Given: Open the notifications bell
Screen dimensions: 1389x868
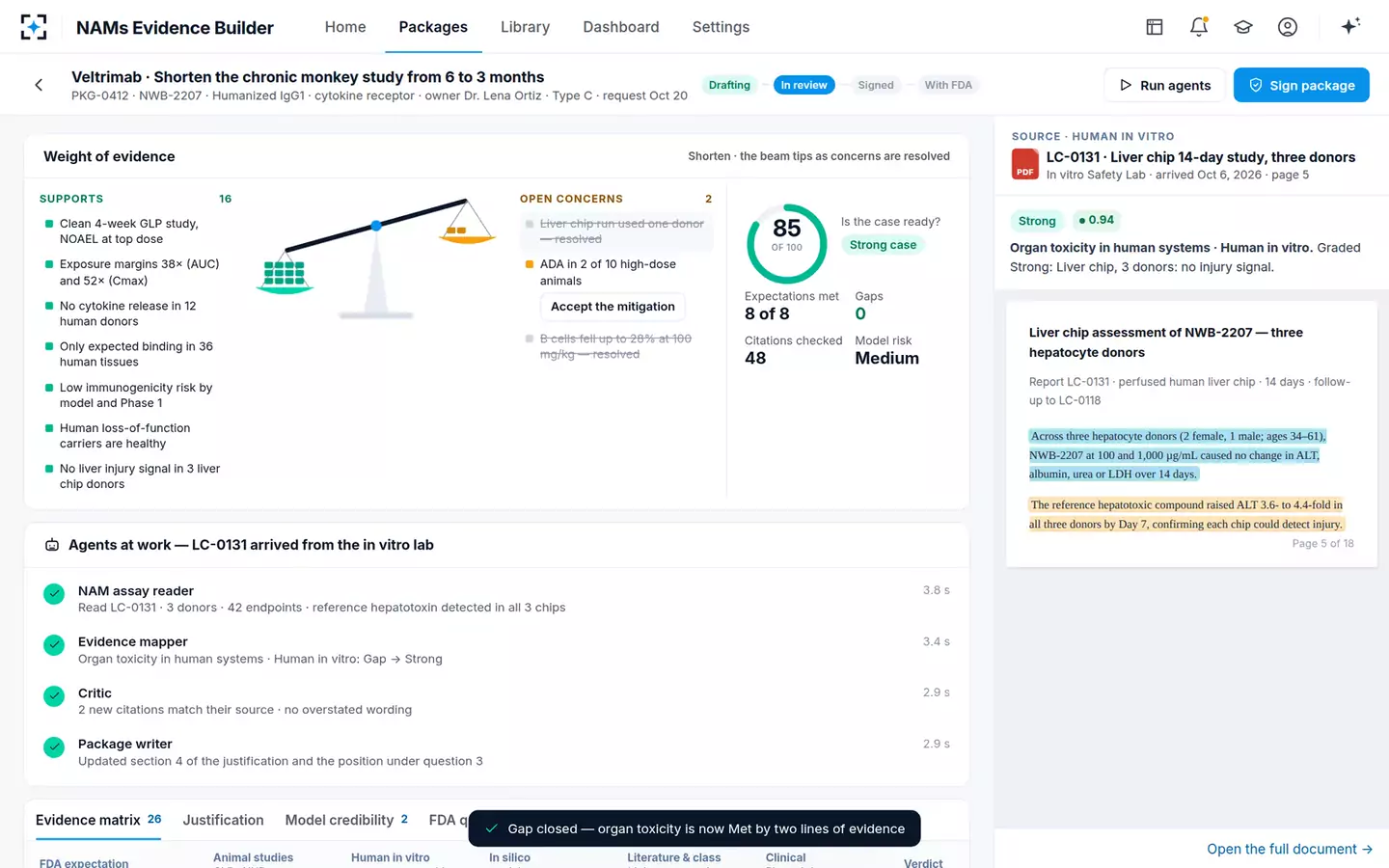Looking at the screenshot, I should point(1199,27).
